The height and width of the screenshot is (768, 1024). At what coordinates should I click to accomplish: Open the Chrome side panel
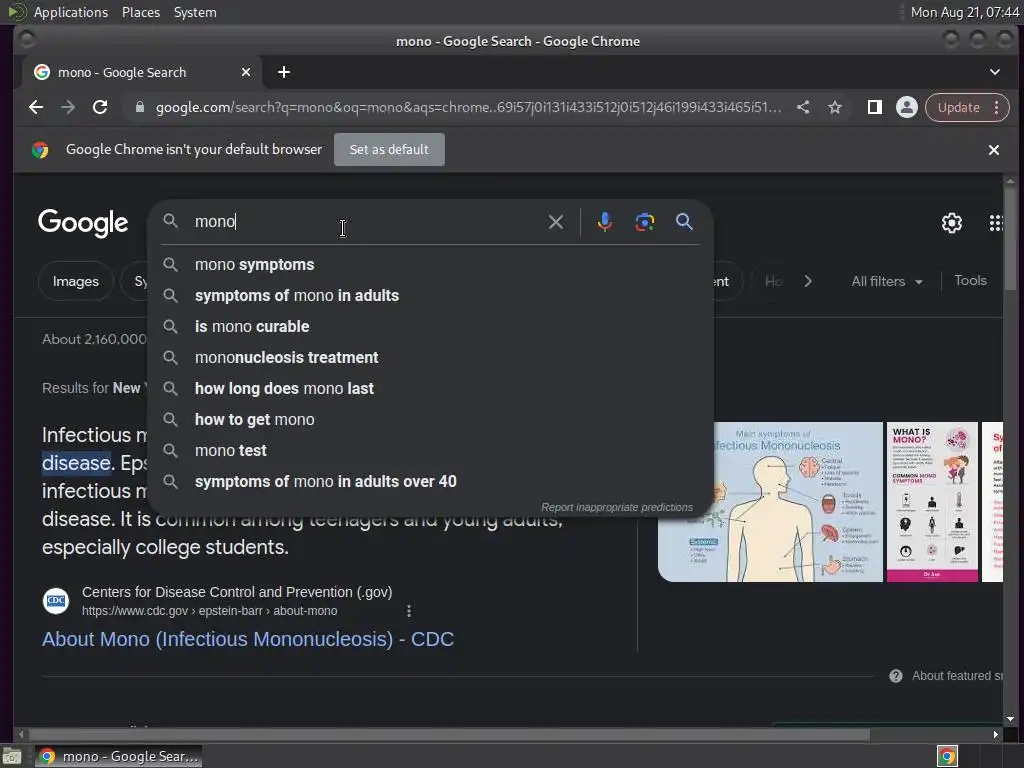(874, 107)
